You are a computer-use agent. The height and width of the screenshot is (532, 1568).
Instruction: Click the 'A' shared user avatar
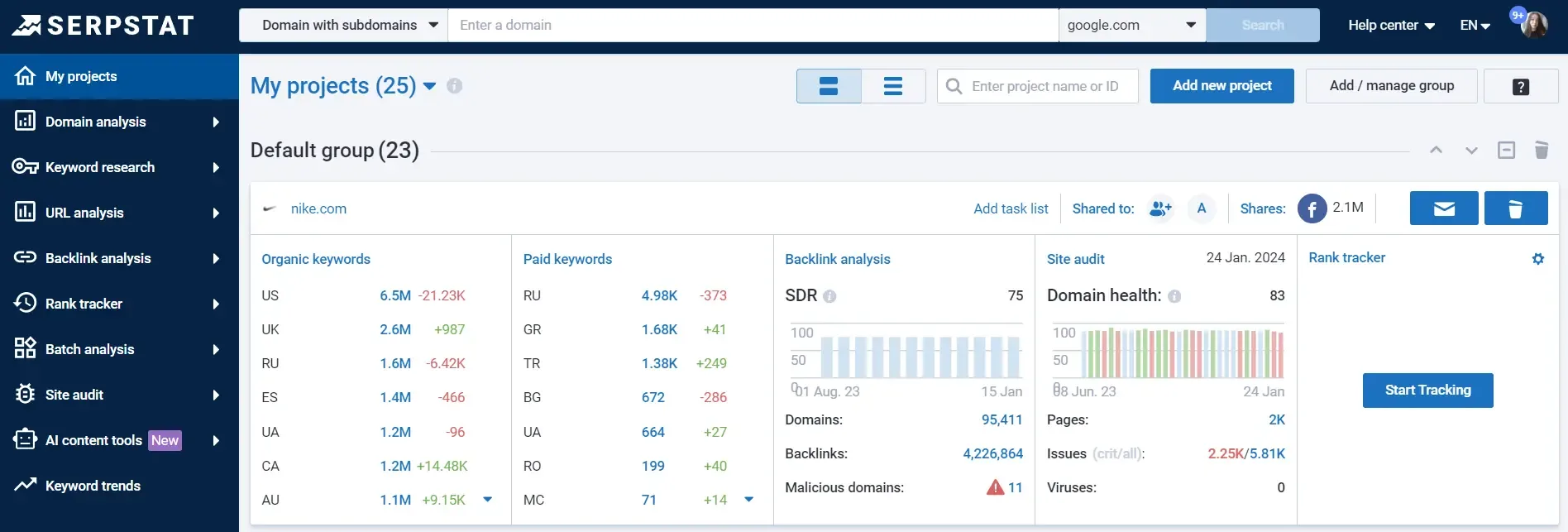[x=1202, y=208]
